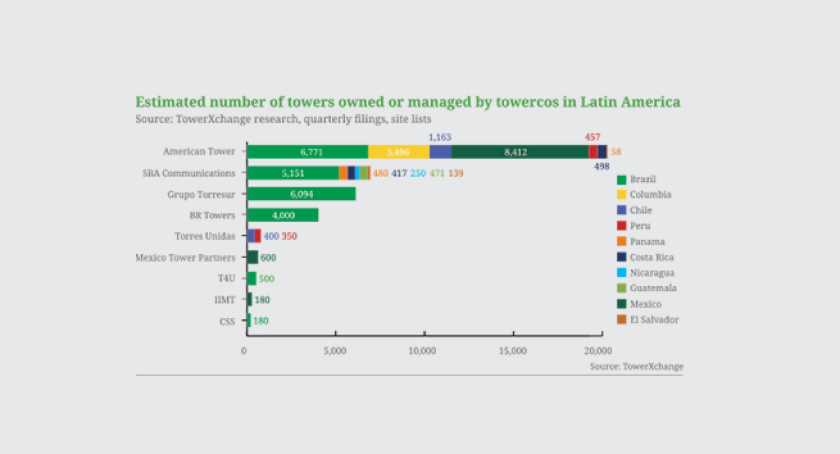The image size is (840, 454).
Task: Click the light green 471 value label
Action: pos(437,173)
